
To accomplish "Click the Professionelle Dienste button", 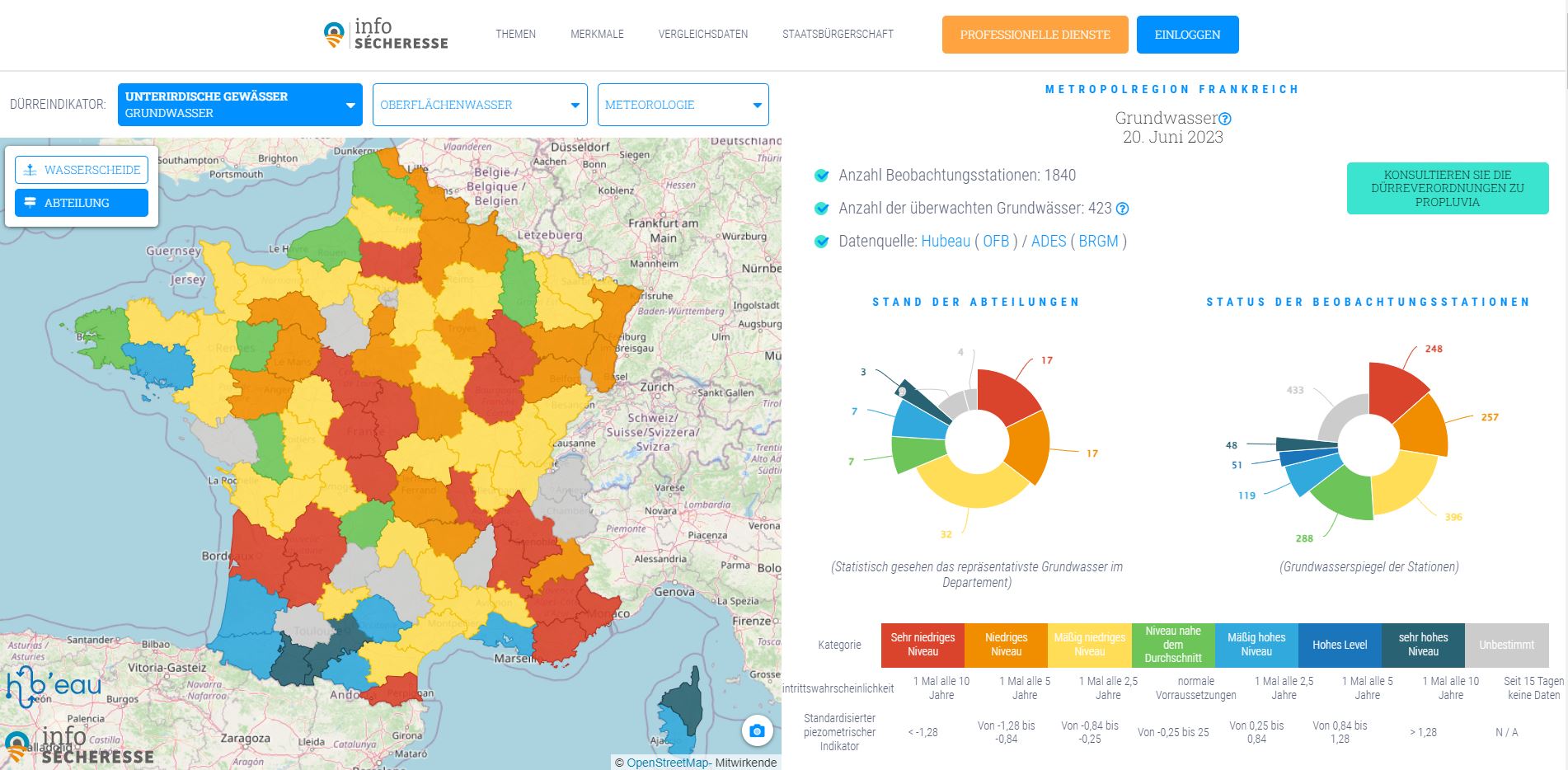I will click(x=1035, y=35).
